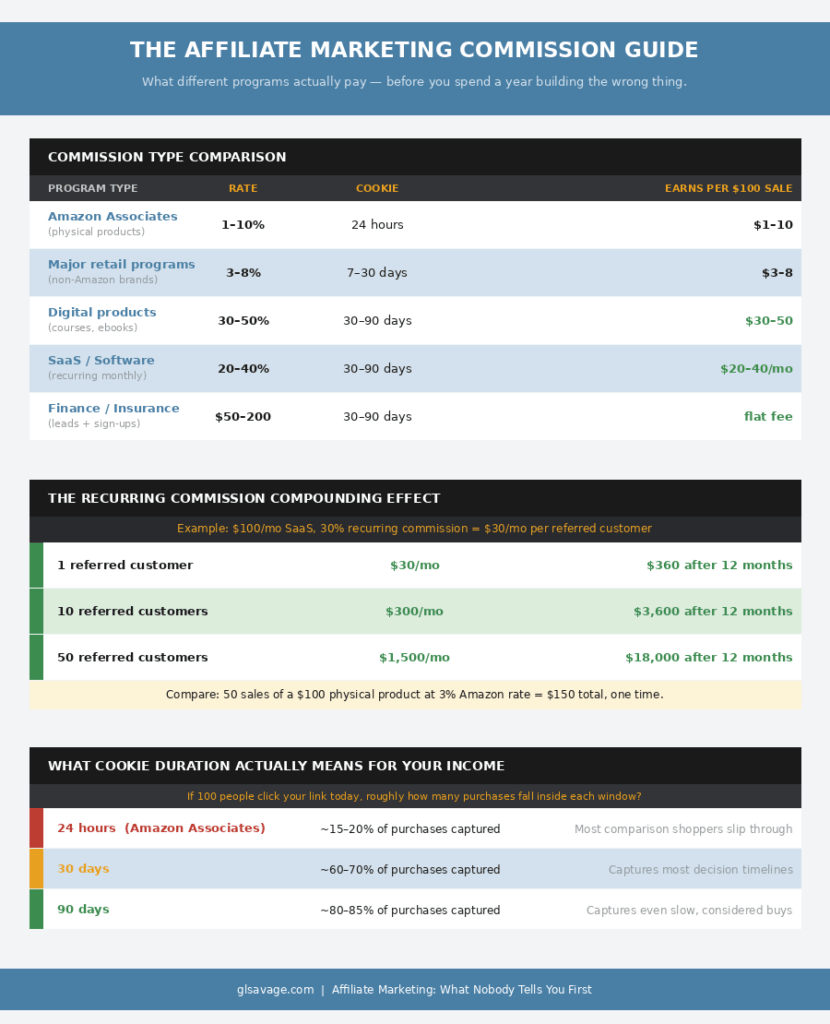Click the Earns Per $100 Sale header

[x=728, y=188]
